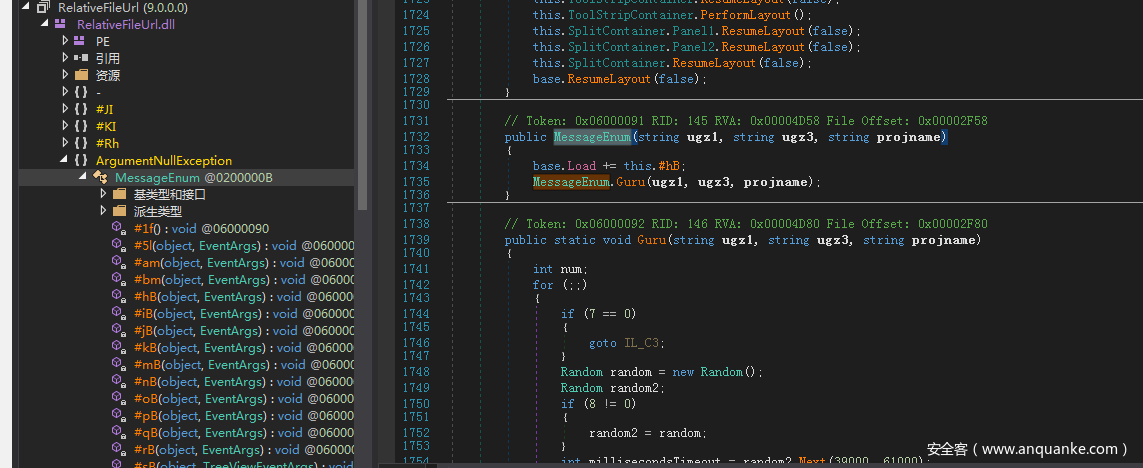Click the RelativeFileUrl.dll module icon
This screenshot has width=1143, height=468.
(62, 24)
